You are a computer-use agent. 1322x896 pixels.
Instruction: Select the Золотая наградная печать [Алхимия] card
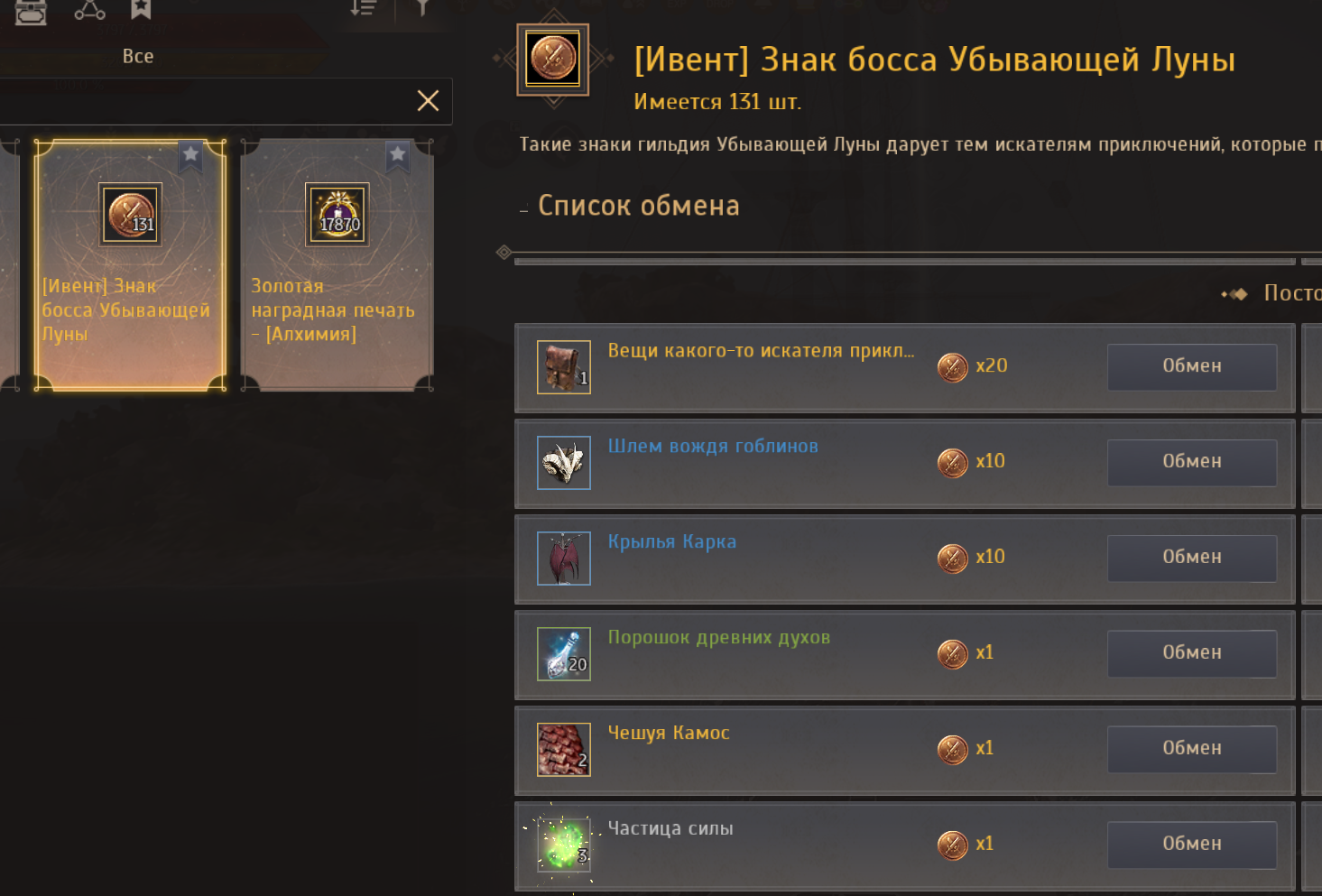click(x=337, y=264)
